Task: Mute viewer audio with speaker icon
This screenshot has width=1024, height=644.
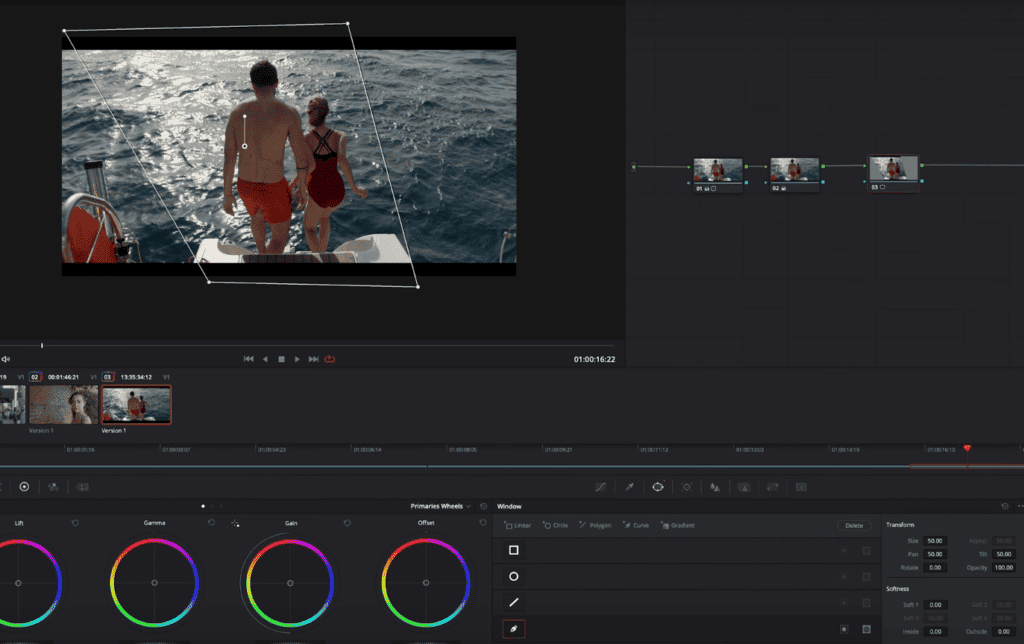Action: pyautogui.click(x=5, y=359)
